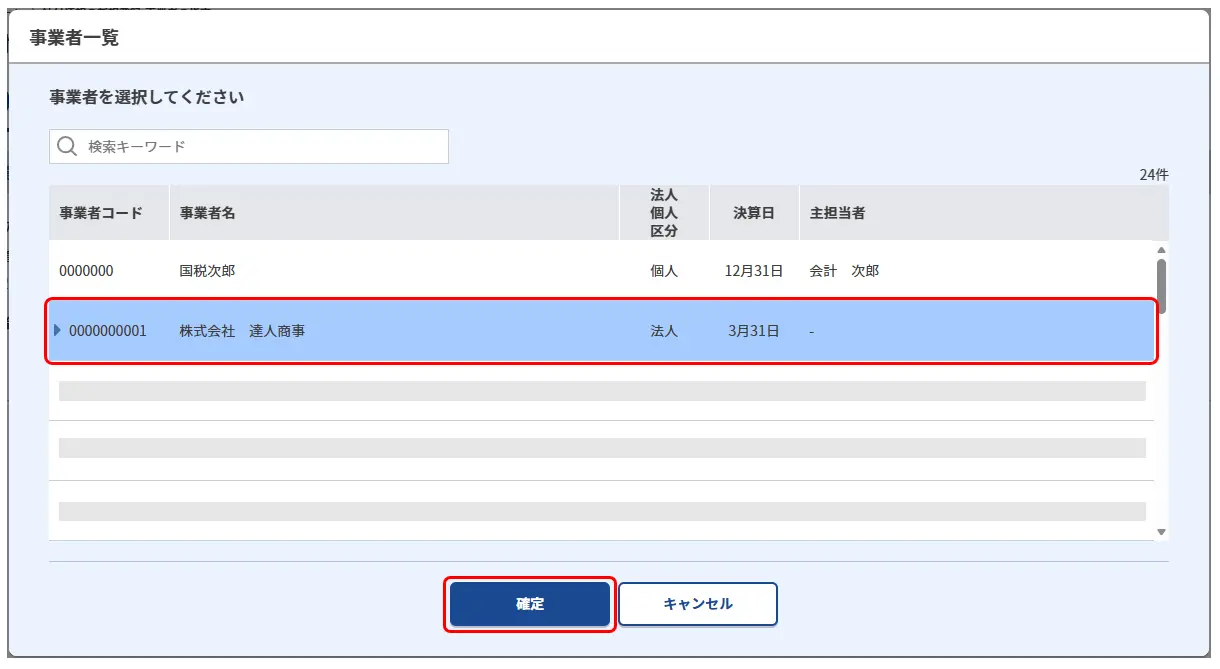Image resolution: width=1220 pixels, height=669 pixels.
Task: Click the row indicator triangle beside 0000000001
Action: click(x=57, y=330)
